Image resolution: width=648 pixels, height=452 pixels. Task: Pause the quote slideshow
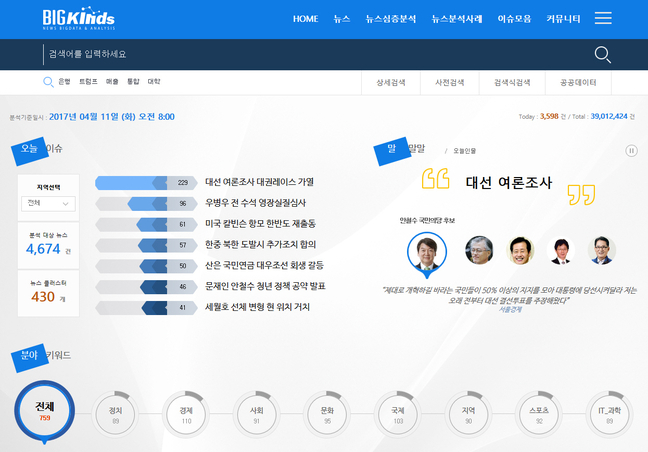click(x=631, y=151)
